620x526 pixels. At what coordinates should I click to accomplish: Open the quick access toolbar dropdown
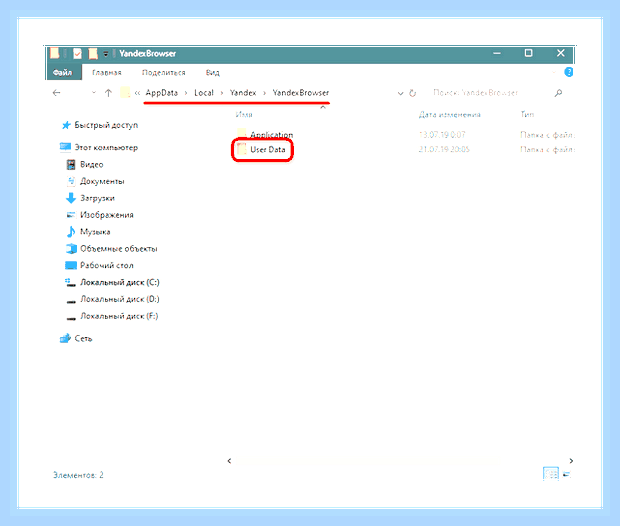point(106,54)
